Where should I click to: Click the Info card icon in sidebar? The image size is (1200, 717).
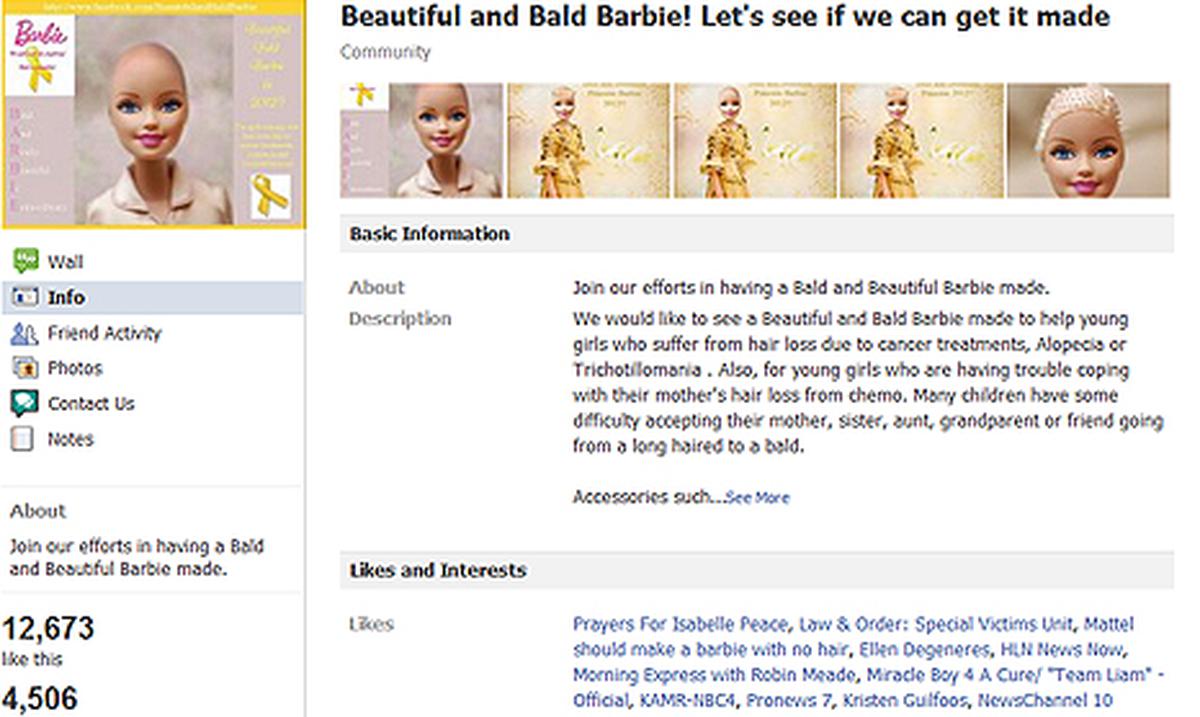click(x=24, y=298)
